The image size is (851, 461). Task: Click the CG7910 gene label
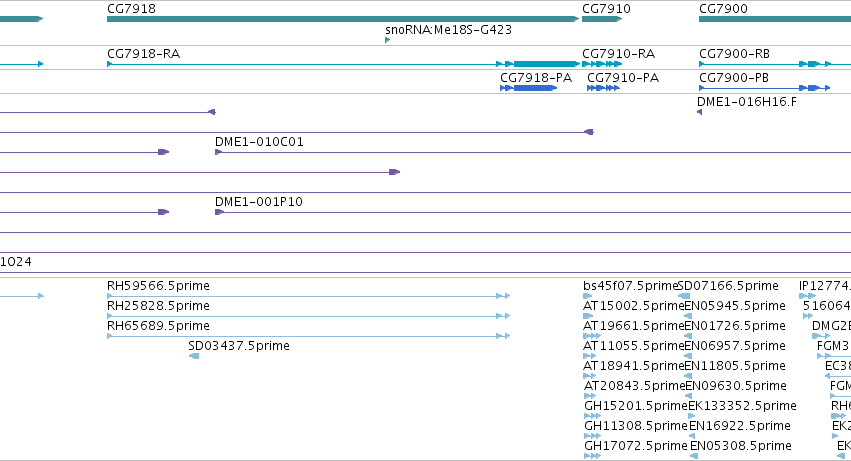click(606, 9)
